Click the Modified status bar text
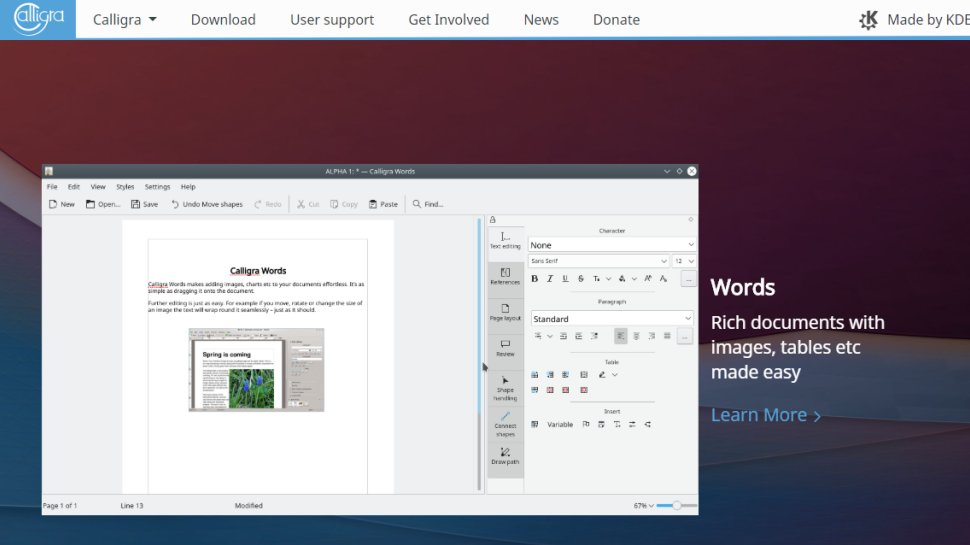This screenshot has height=545, width=970. (249, 505)
